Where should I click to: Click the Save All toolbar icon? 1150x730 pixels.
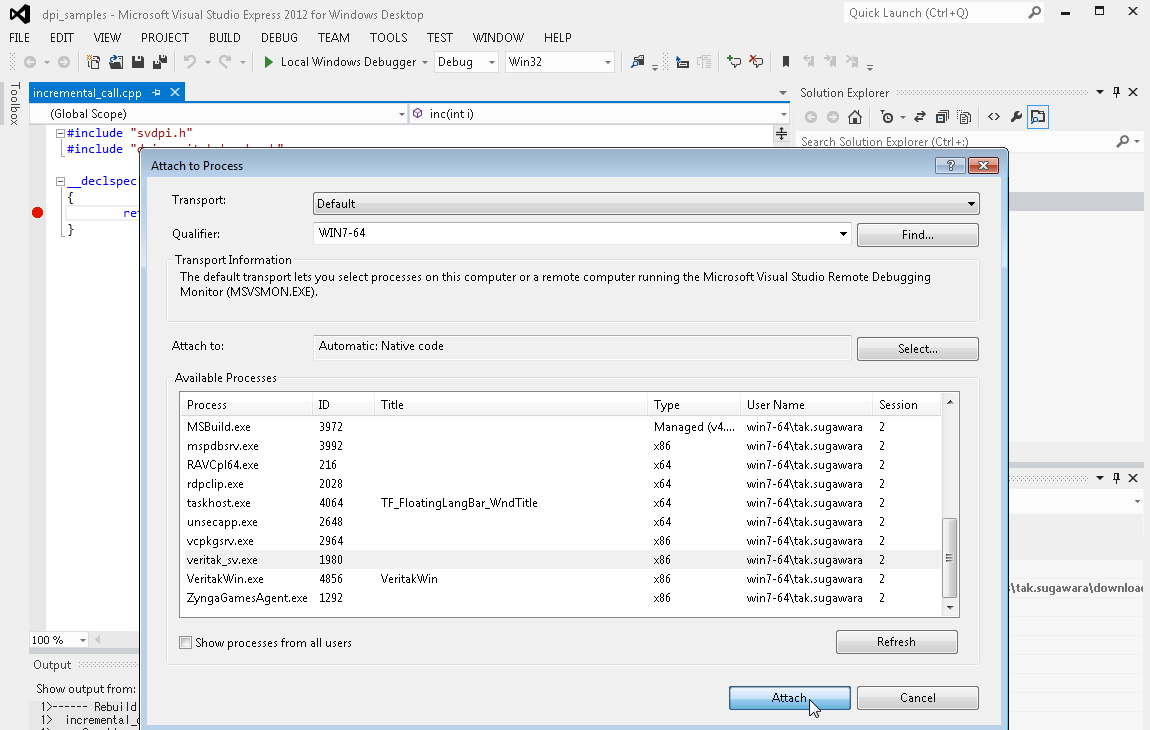[159, 62]
